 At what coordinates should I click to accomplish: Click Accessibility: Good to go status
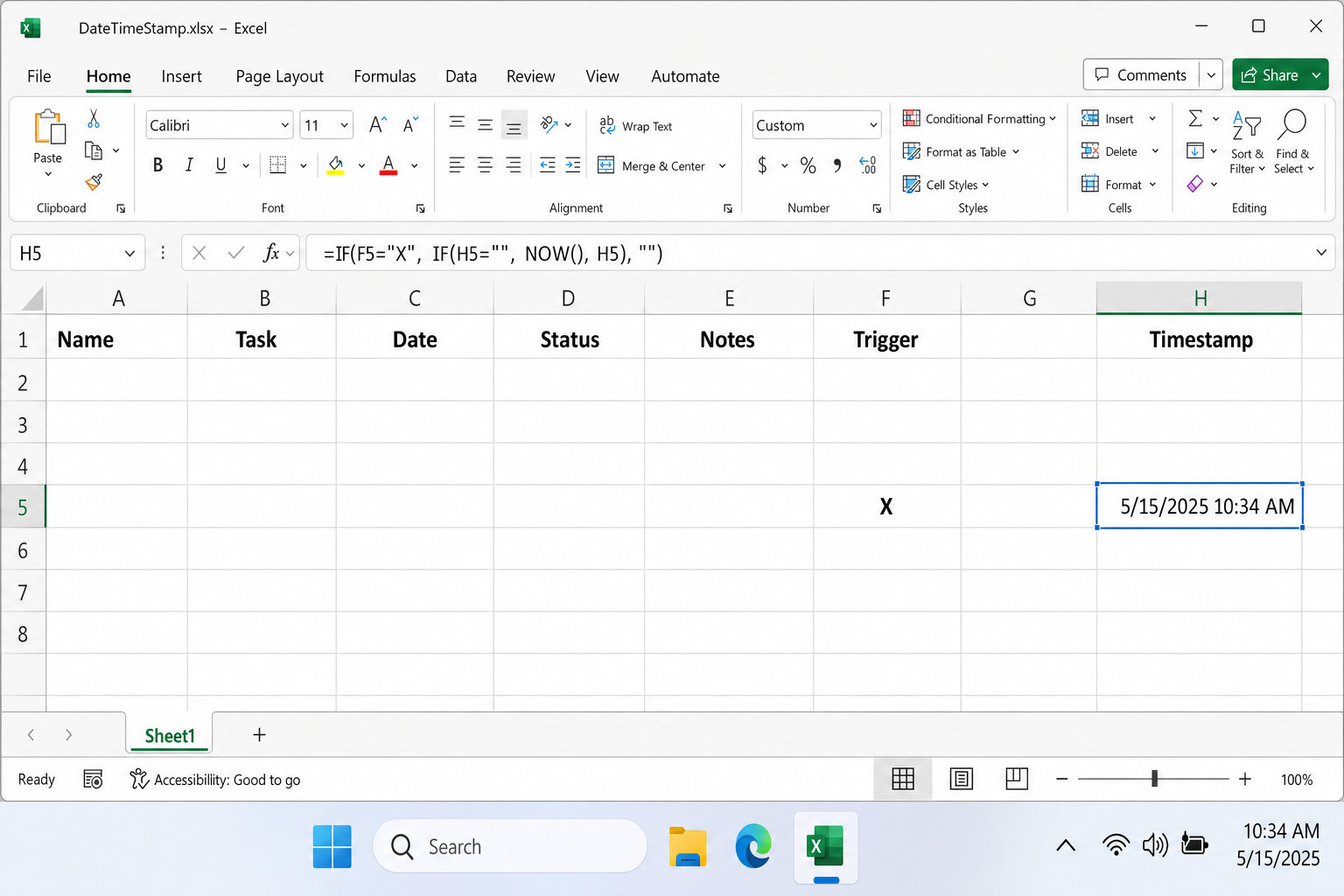click(215, 779)
